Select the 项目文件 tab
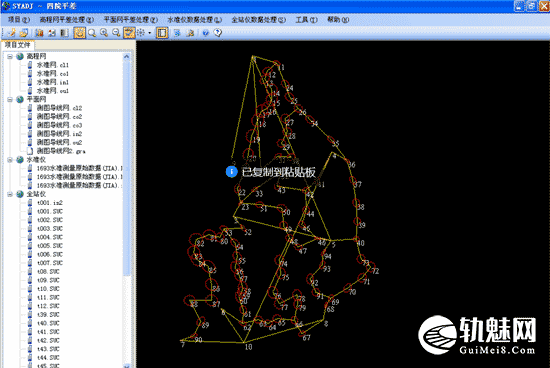550x368 pixels. (x=18, y=45)
